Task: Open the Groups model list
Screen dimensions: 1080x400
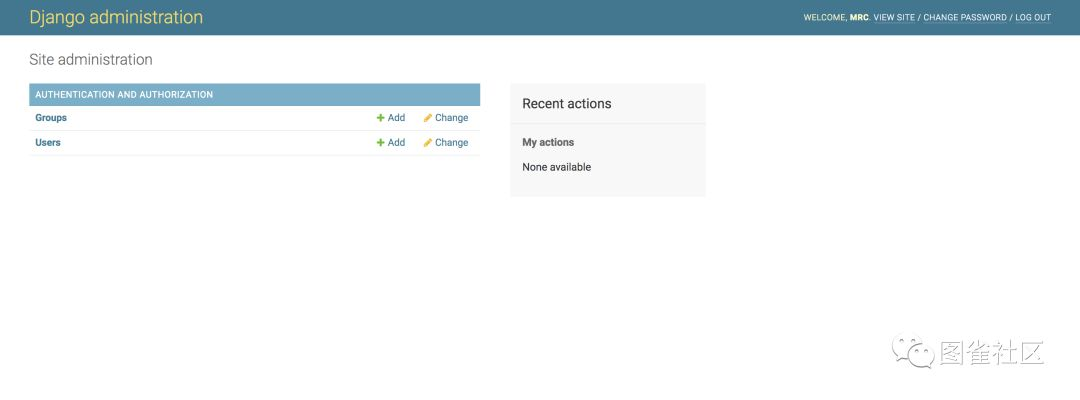Action: coord(51,118)
